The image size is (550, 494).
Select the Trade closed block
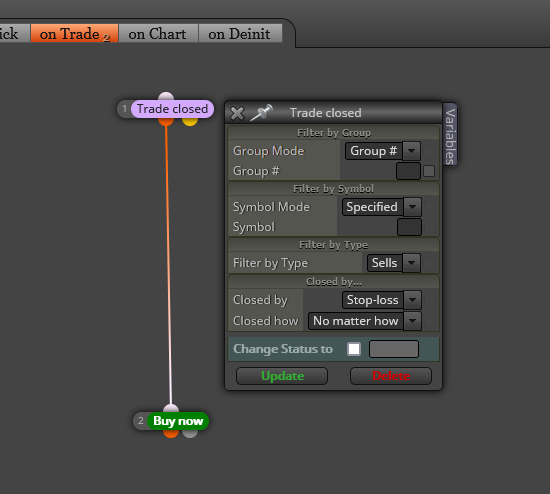pos(172,109)
